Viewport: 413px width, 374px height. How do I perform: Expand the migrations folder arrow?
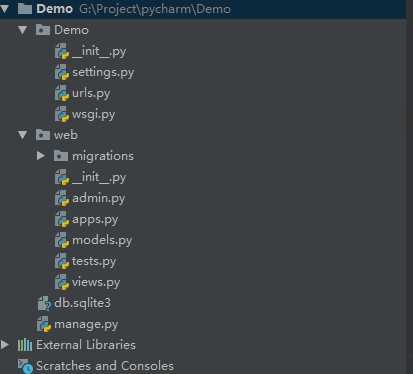click(41, 156)
